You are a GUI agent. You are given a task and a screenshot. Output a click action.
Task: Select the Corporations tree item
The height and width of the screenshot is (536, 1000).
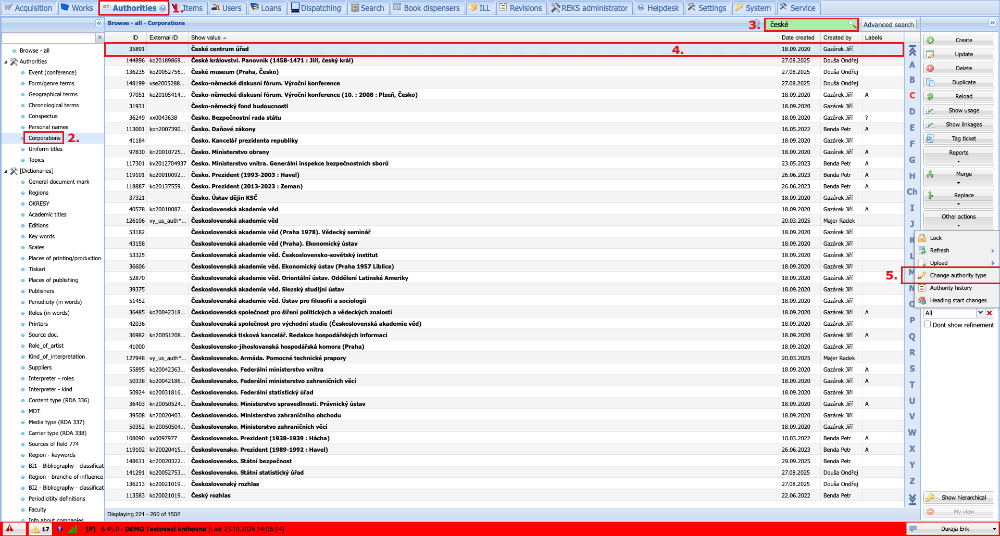click(x=43, y=138)
